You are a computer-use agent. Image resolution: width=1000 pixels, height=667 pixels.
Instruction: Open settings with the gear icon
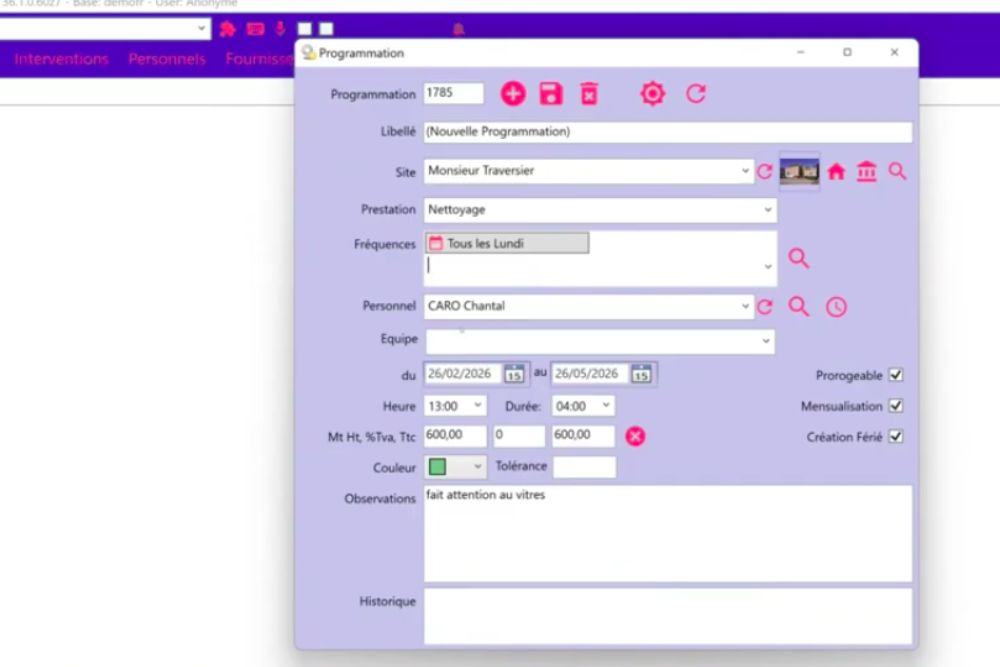point(652,93)
